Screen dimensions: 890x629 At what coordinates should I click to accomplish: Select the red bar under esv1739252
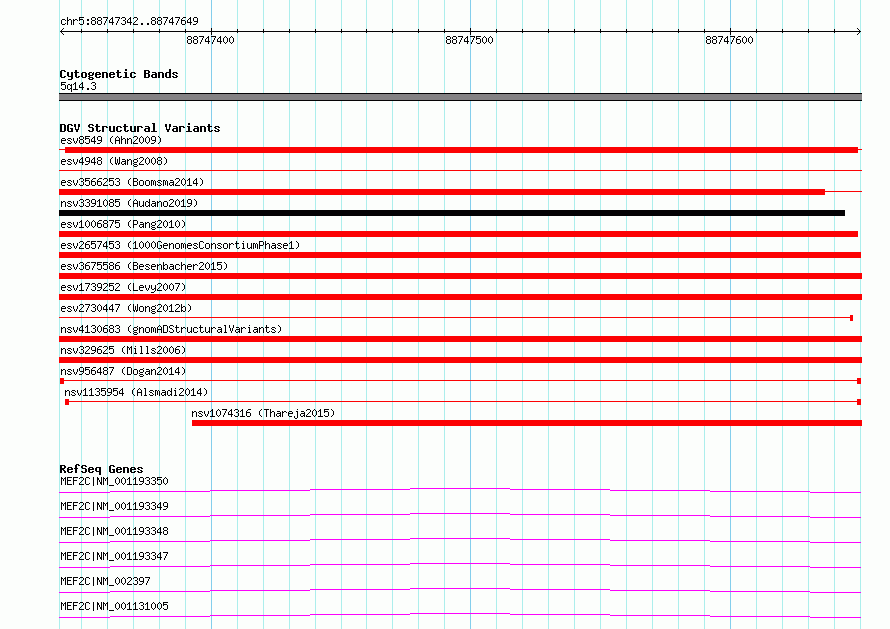(460, 297)
